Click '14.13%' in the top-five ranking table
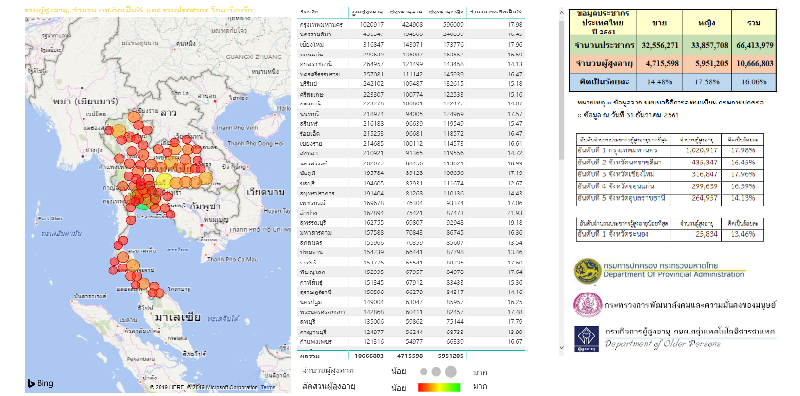Image resolution: width=800 pixels, height=396 pixels. pos(744,198)
